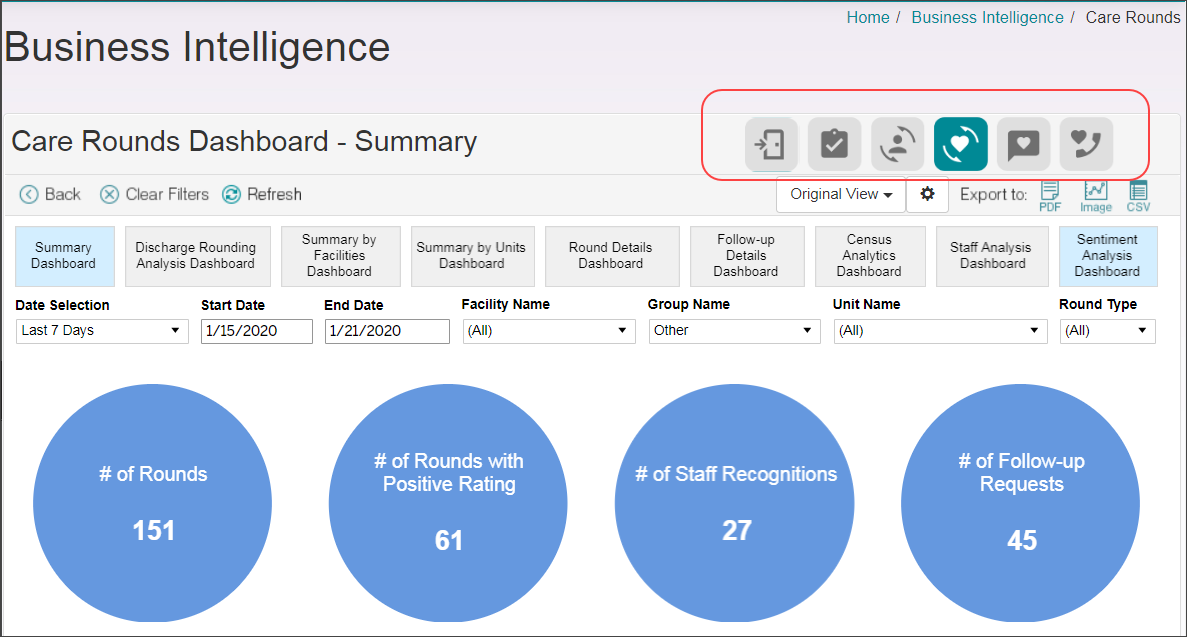Image resolution: width=1187 pixels, height=637 pixels.
Task: Click the Clear Filters button
Action: point(154,194)
